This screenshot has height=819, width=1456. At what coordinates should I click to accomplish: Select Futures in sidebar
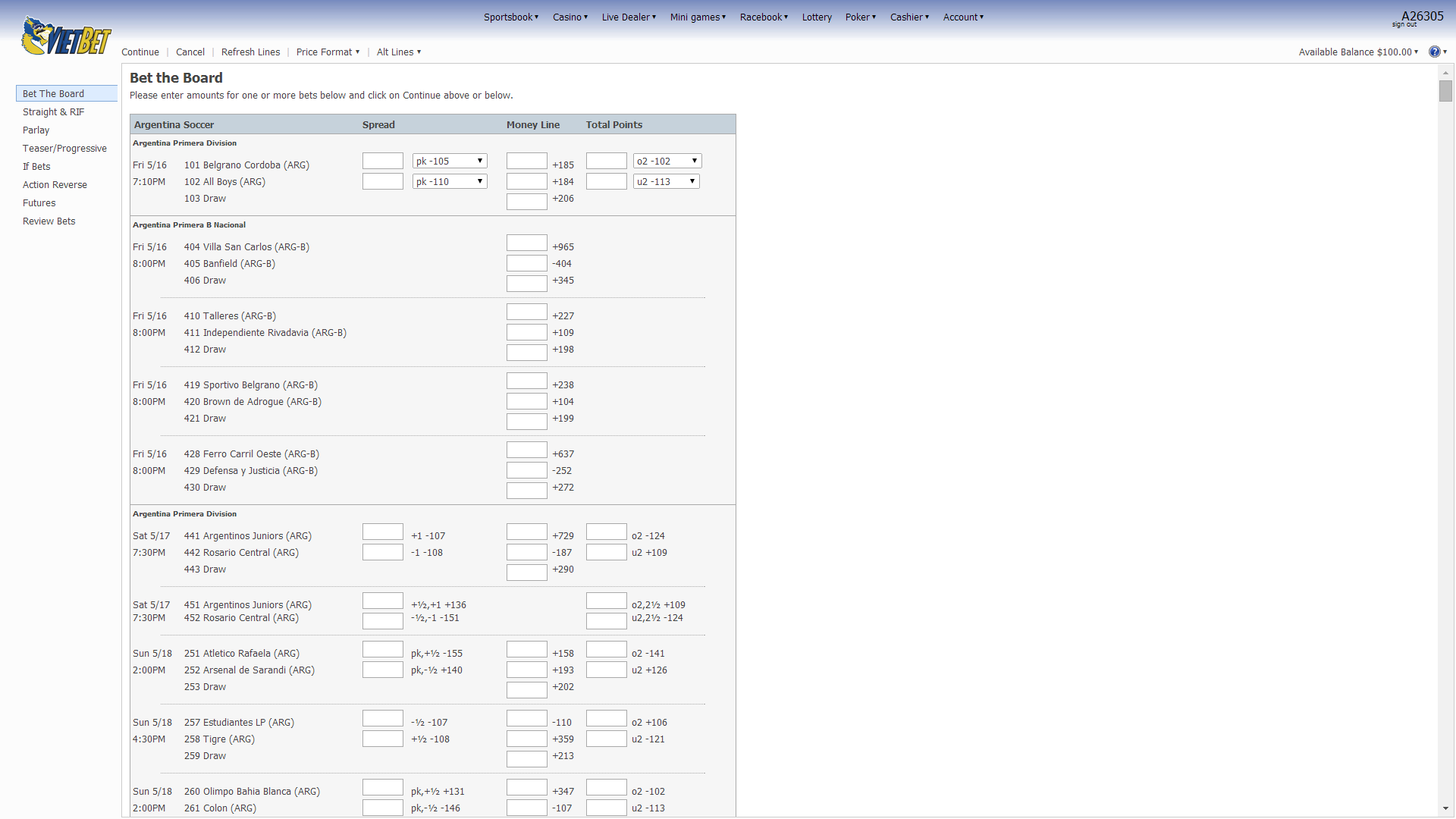tap(39, 202)
